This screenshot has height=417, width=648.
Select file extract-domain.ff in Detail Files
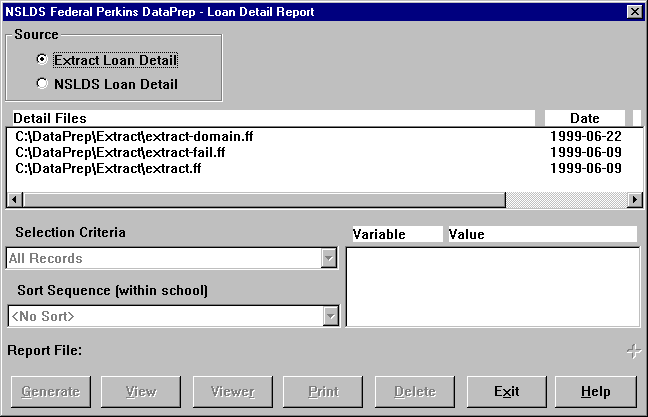134,136
